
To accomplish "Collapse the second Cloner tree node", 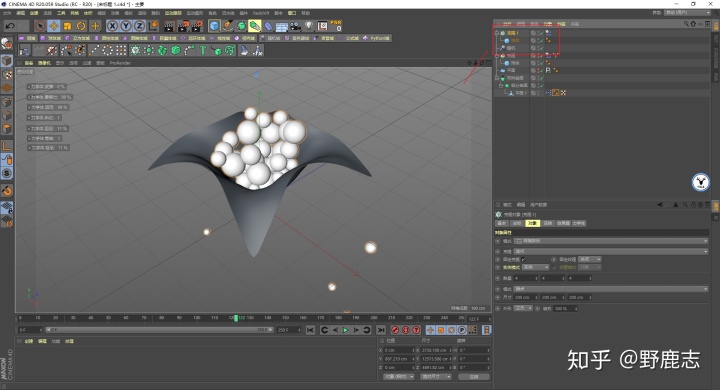I will [497, 56].
